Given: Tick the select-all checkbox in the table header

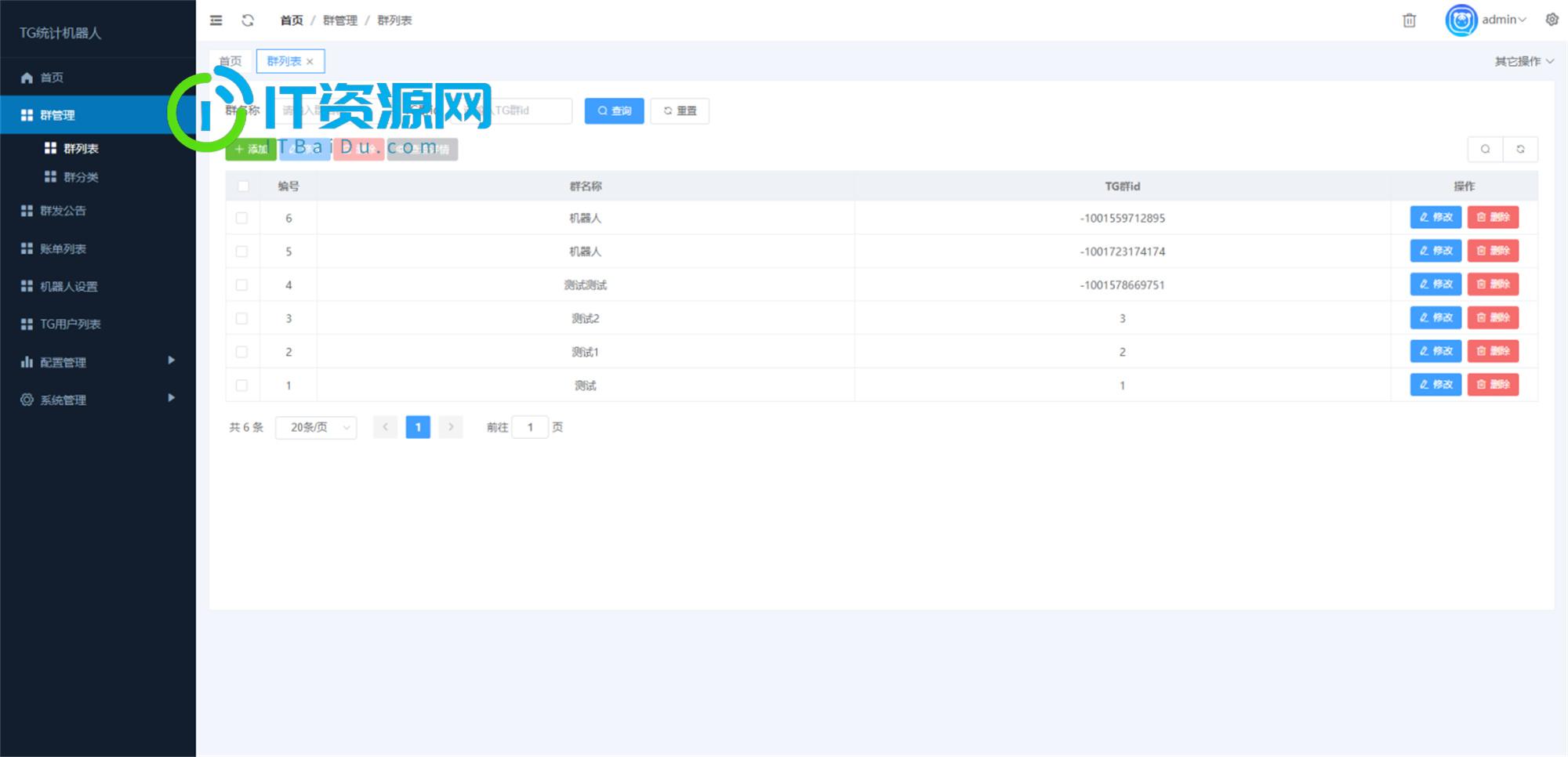Looking at the screenshot, I should (243, 187).
